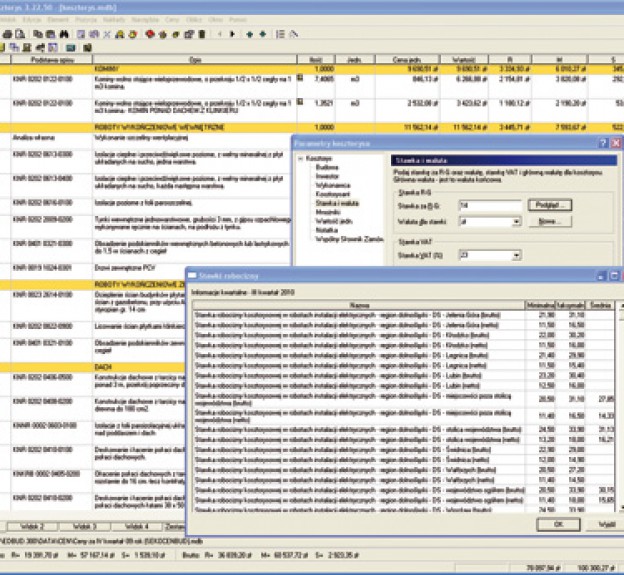Click the black trash bin toolbar icon

202,34
